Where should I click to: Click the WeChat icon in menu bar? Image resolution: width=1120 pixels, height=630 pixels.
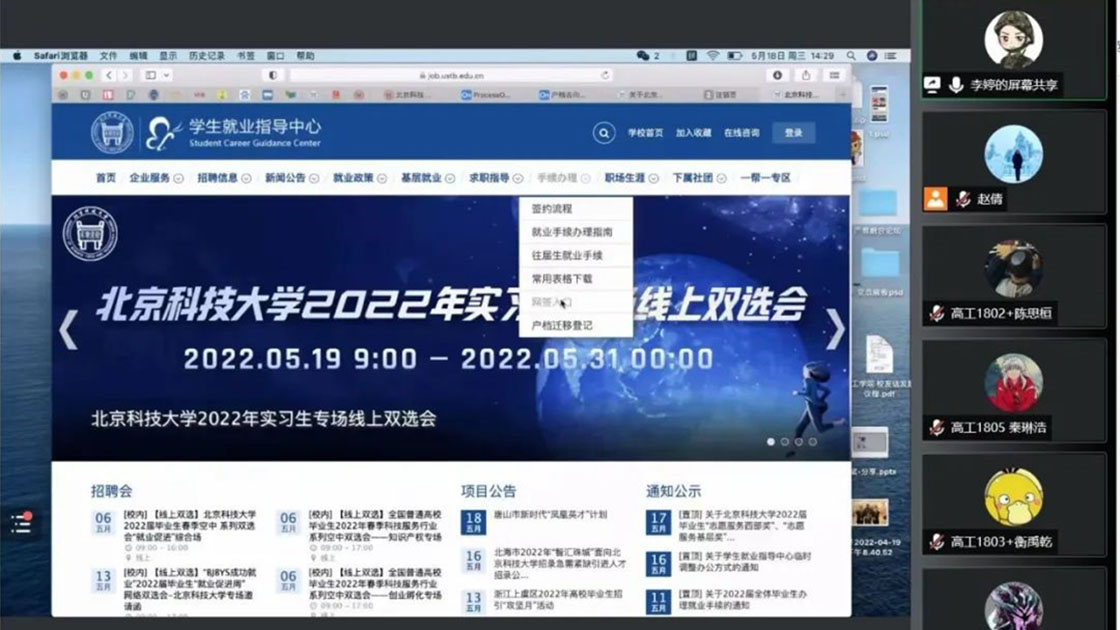pyautogui.click(x=643, y=56)
